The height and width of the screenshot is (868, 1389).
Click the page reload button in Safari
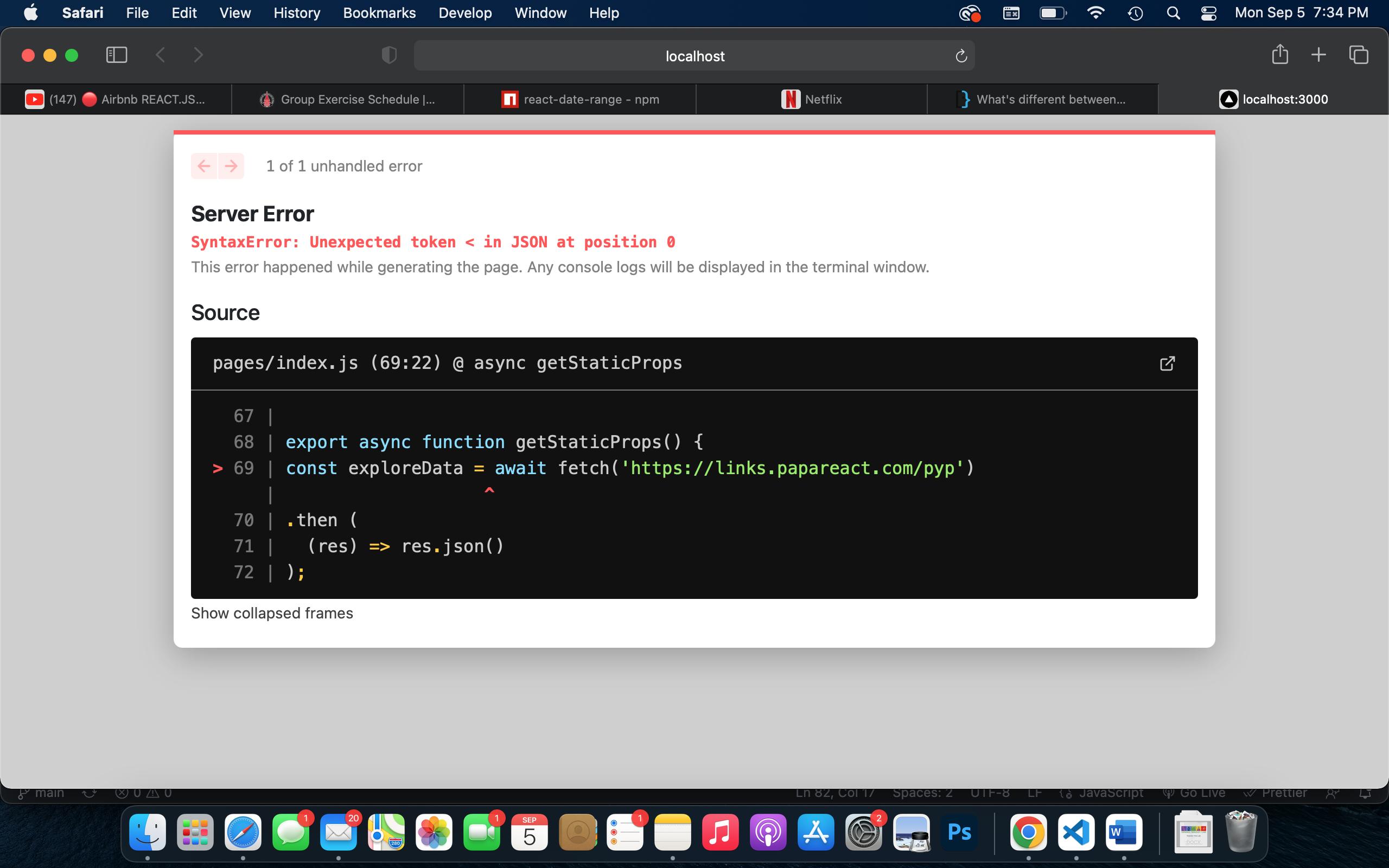point(959,56)
